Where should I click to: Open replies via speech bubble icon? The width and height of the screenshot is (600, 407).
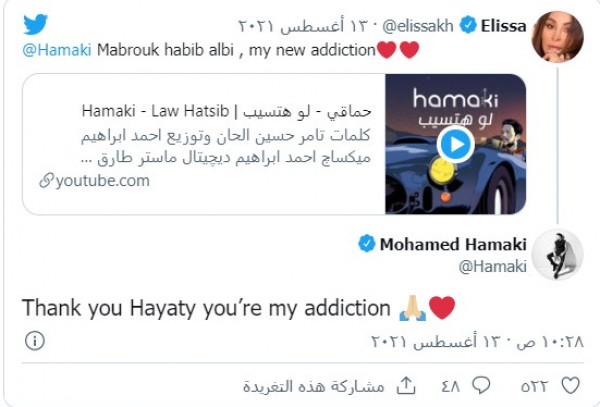click(x=481, y=385)
